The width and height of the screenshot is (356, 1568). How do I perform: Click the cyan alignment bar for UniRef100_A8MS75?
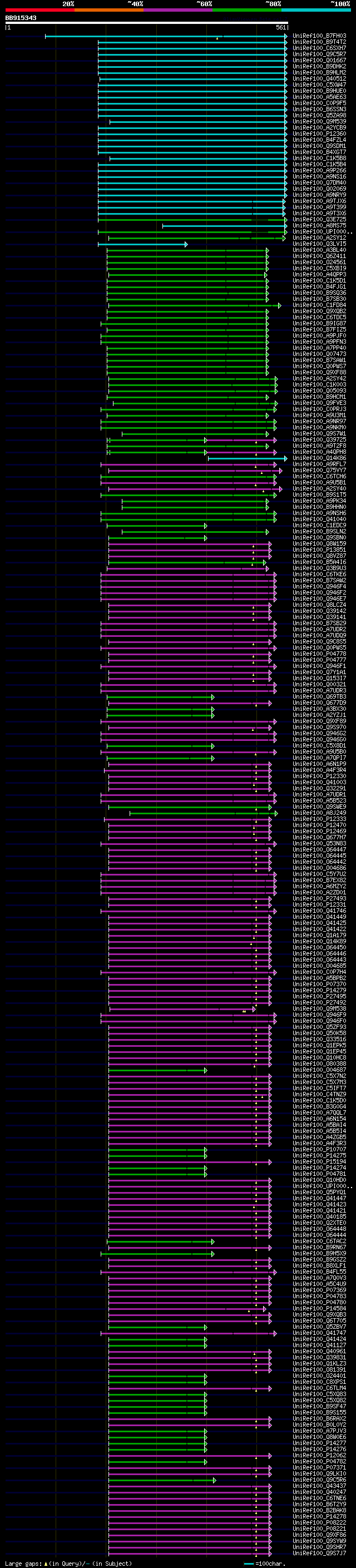point(225,226)
